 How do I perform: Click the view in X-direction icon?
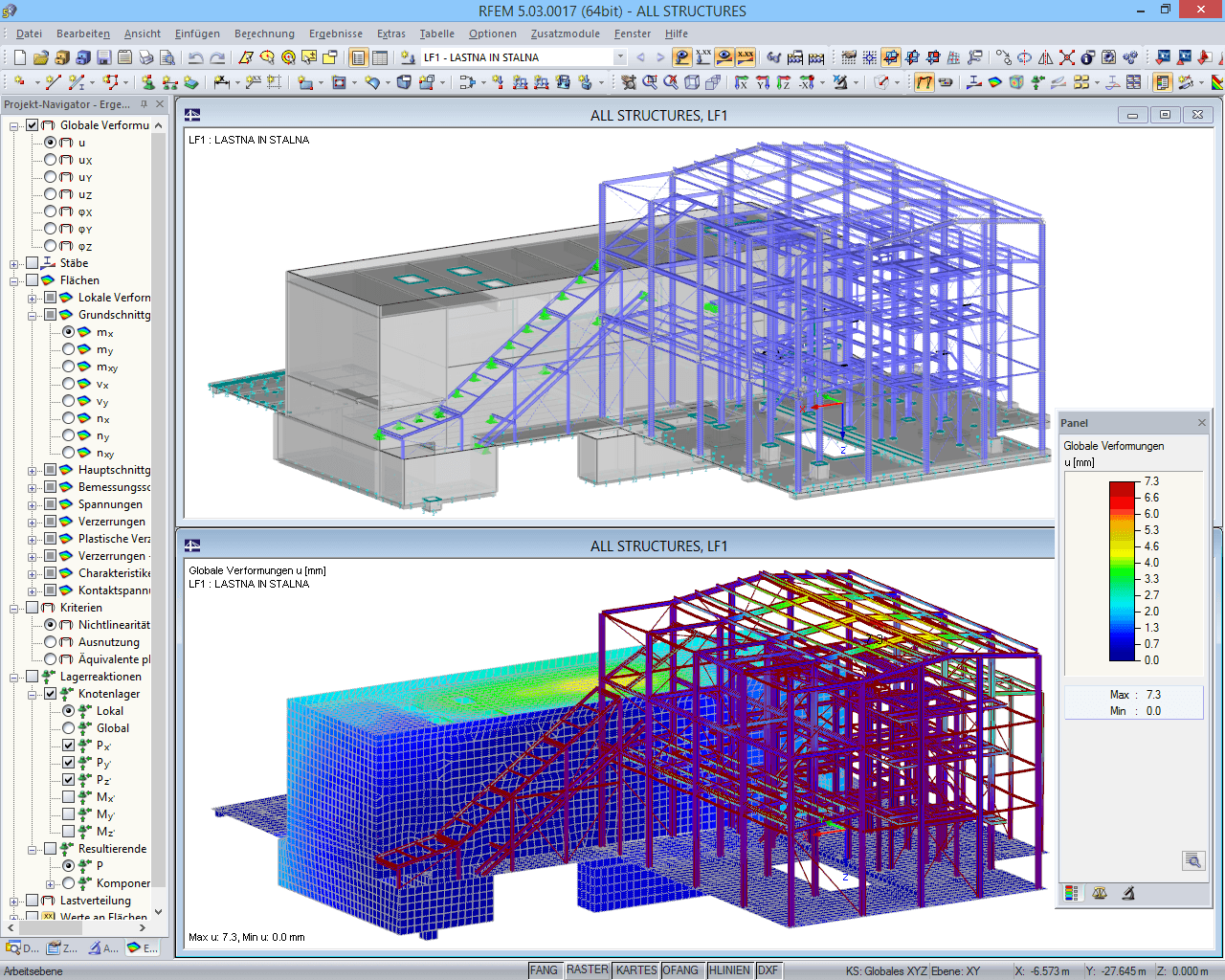tap(742, 83)
